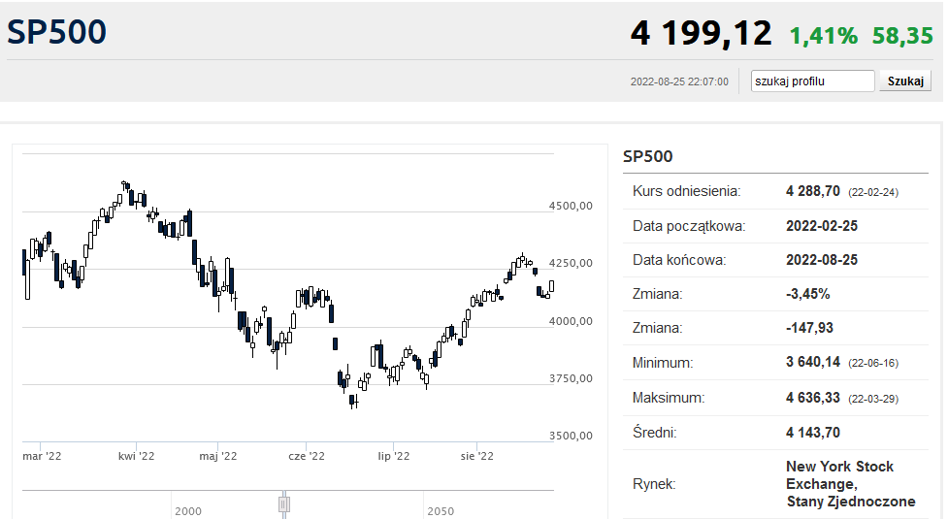The height and width of the screenshot is (519, 948).
Task: Click the minimum value 3 640,14
Action: pyautogui.click(x=813, y=362)
